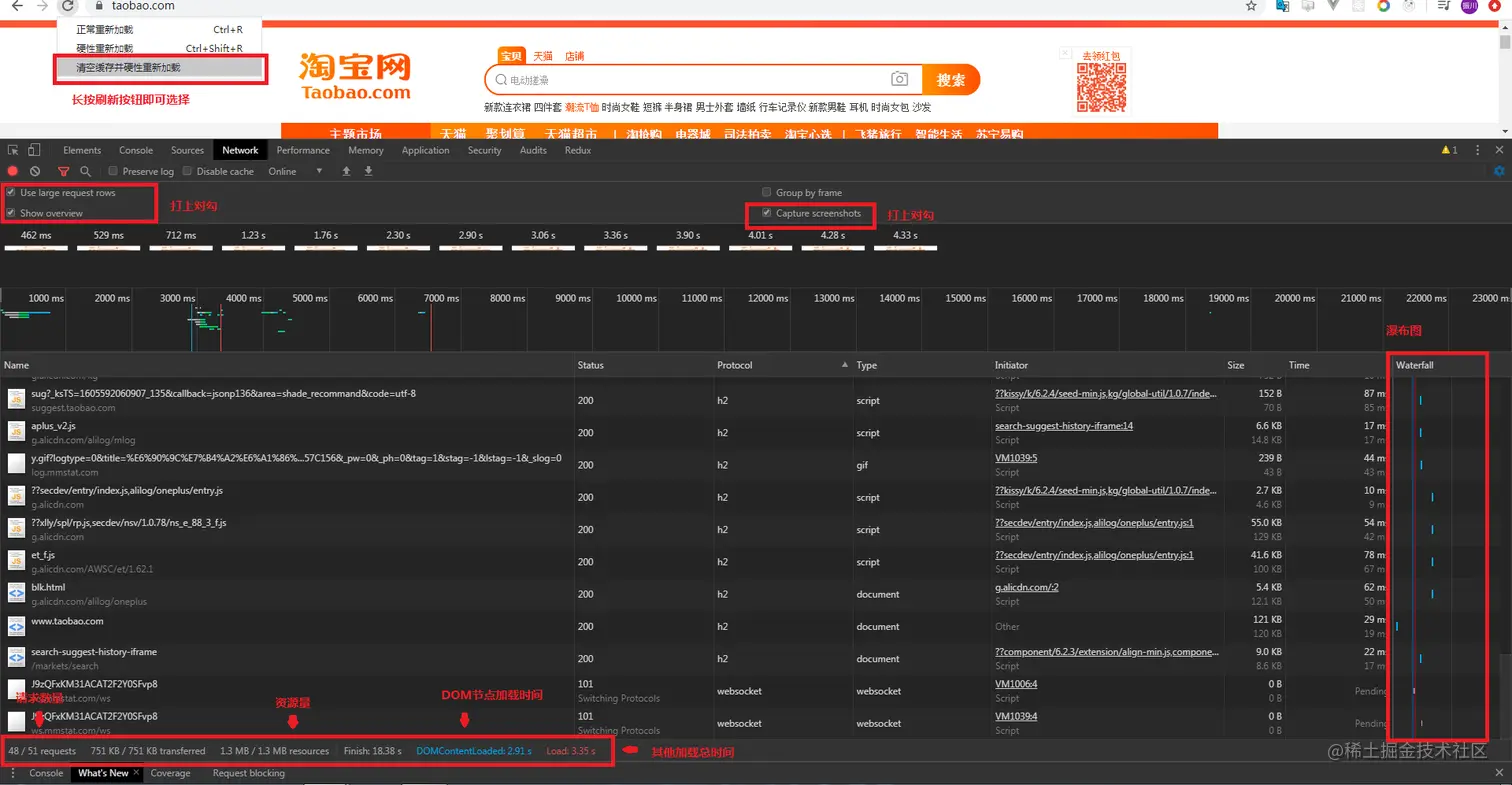
Task: Switch to the Console tab in DevTools
Action: (x=136, y=150)
